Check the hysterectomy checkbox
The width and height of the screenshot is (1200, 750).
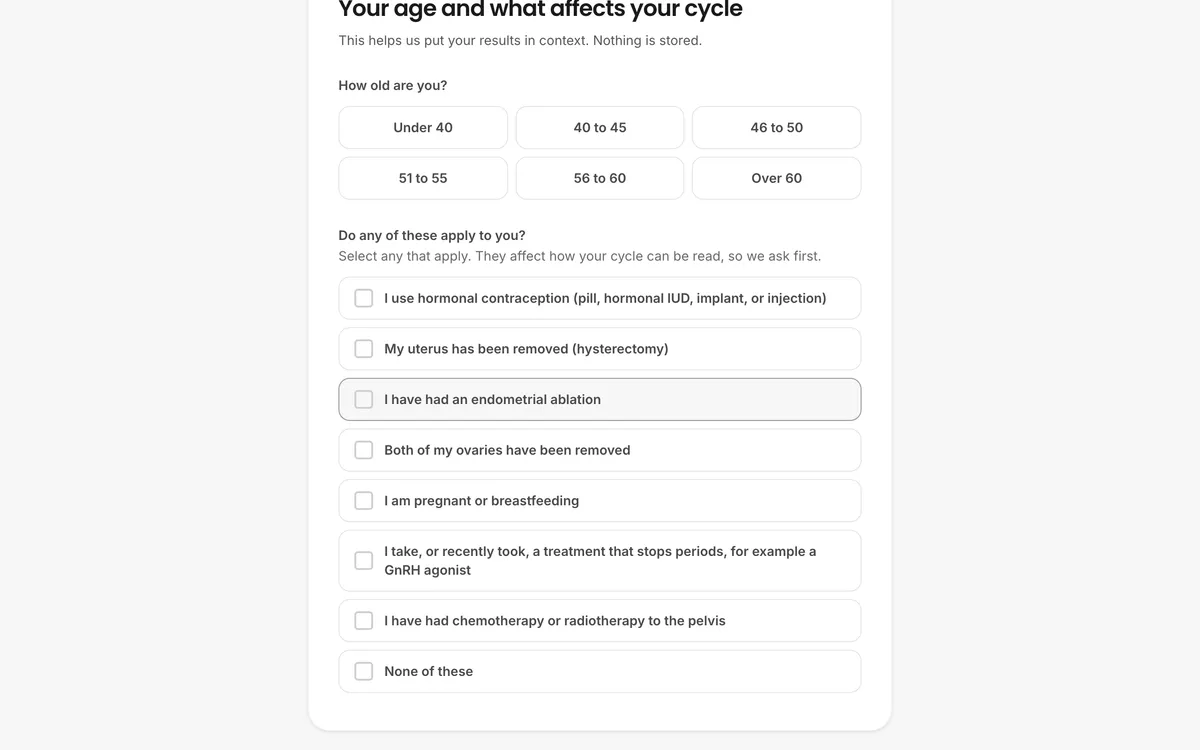[364, 349]
